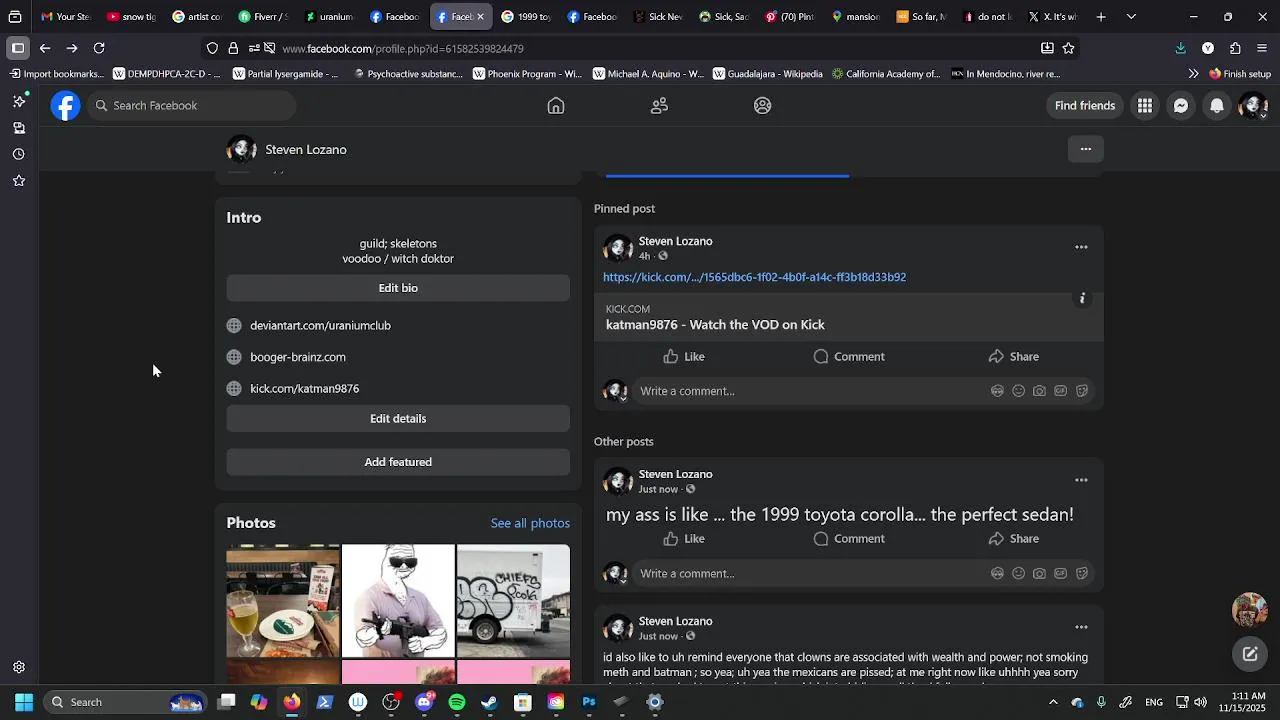
Task: Open the notifications bell
Action: [x=1217, y=106]
